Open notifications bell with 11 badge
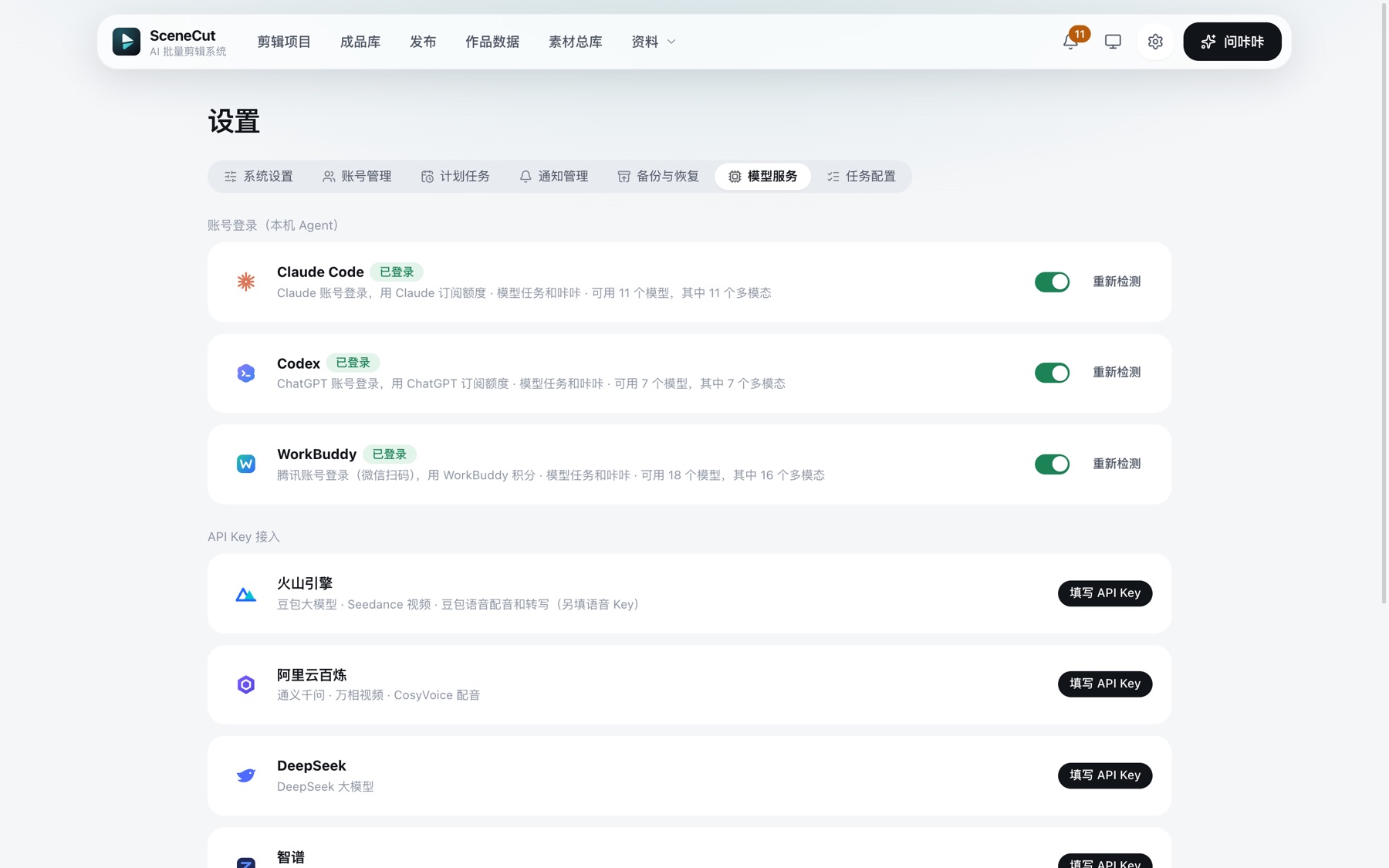The height and width of the screenshot is (868, 1389). click(1071, 41)
